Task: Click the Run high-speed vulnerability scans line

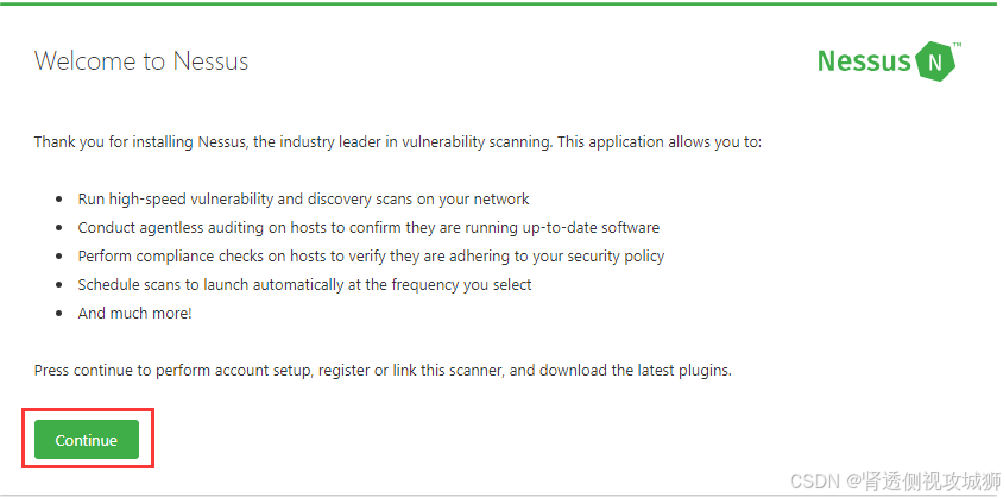Action: pos(303,199)
